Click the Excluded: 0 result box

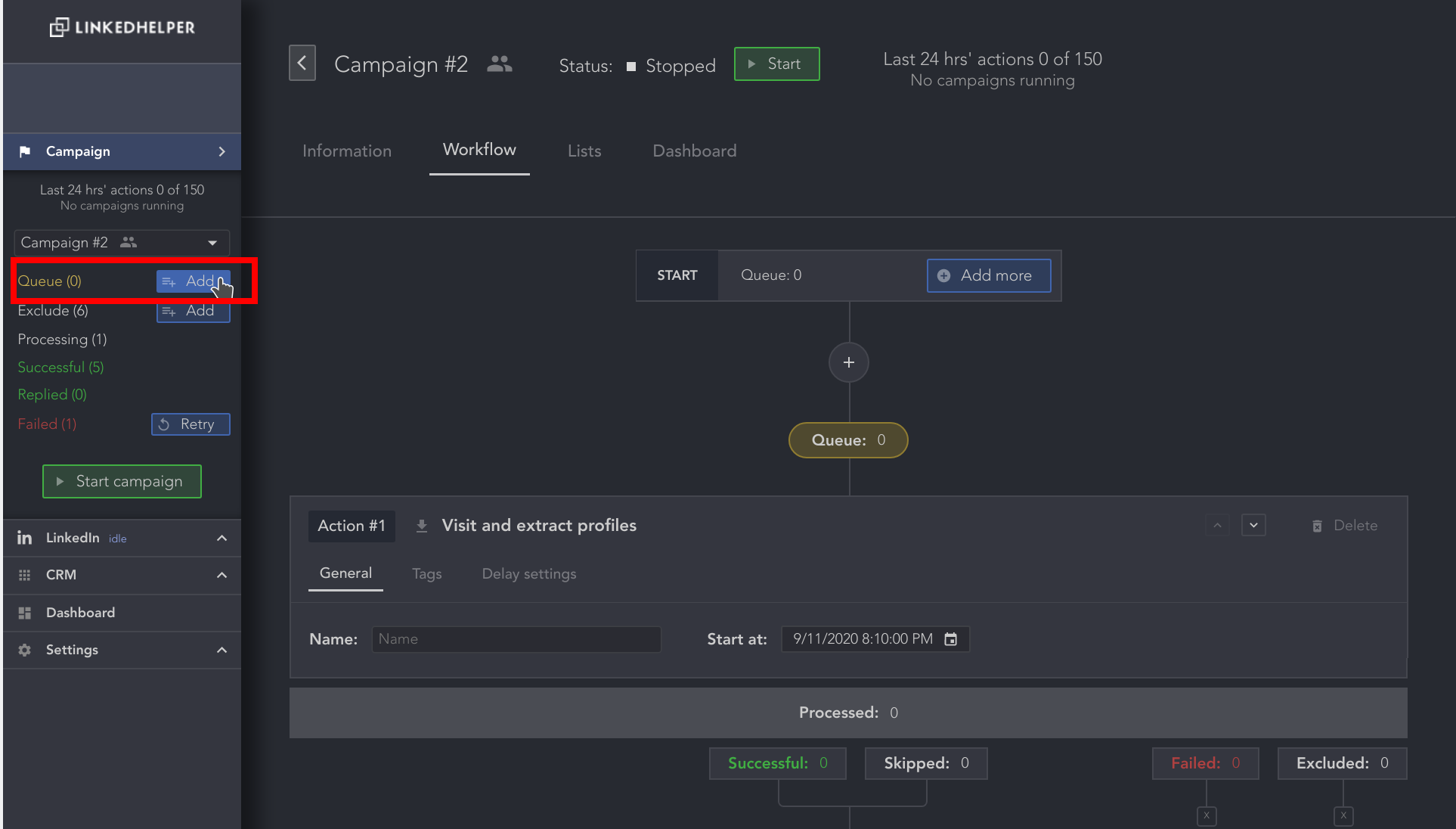click(x=1343, y=763)
